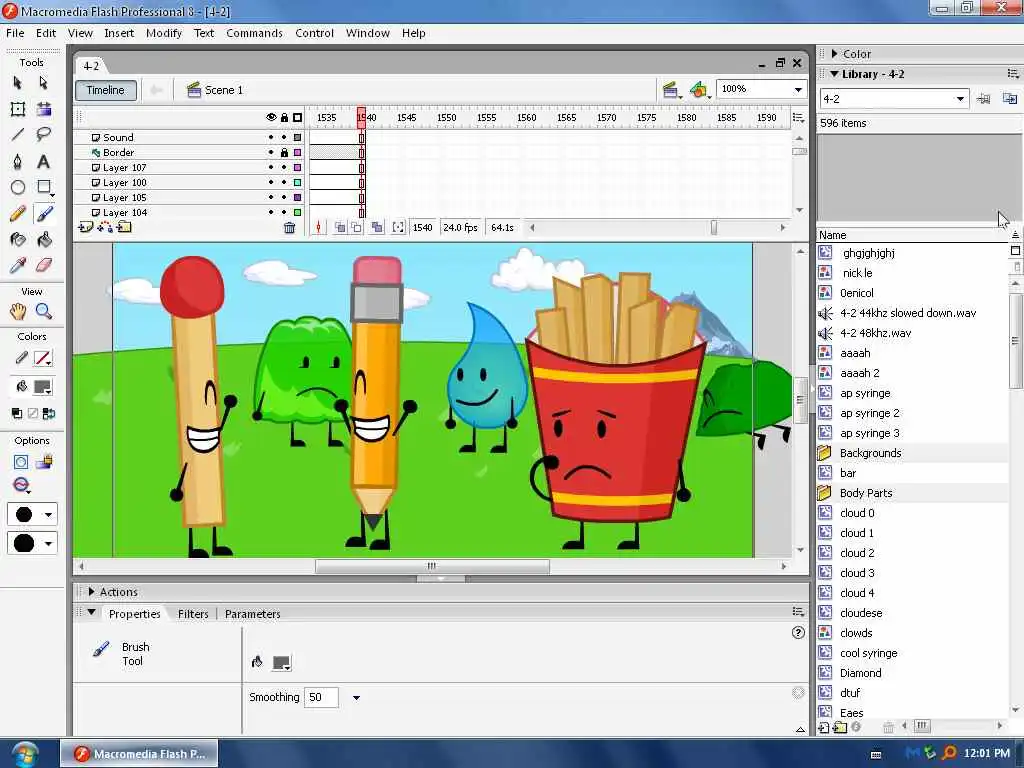Image resolution: width=1024 pixels, height=768 pixels.
Task: Click the Insert Layer icon
Action: (x=85, y=227)
